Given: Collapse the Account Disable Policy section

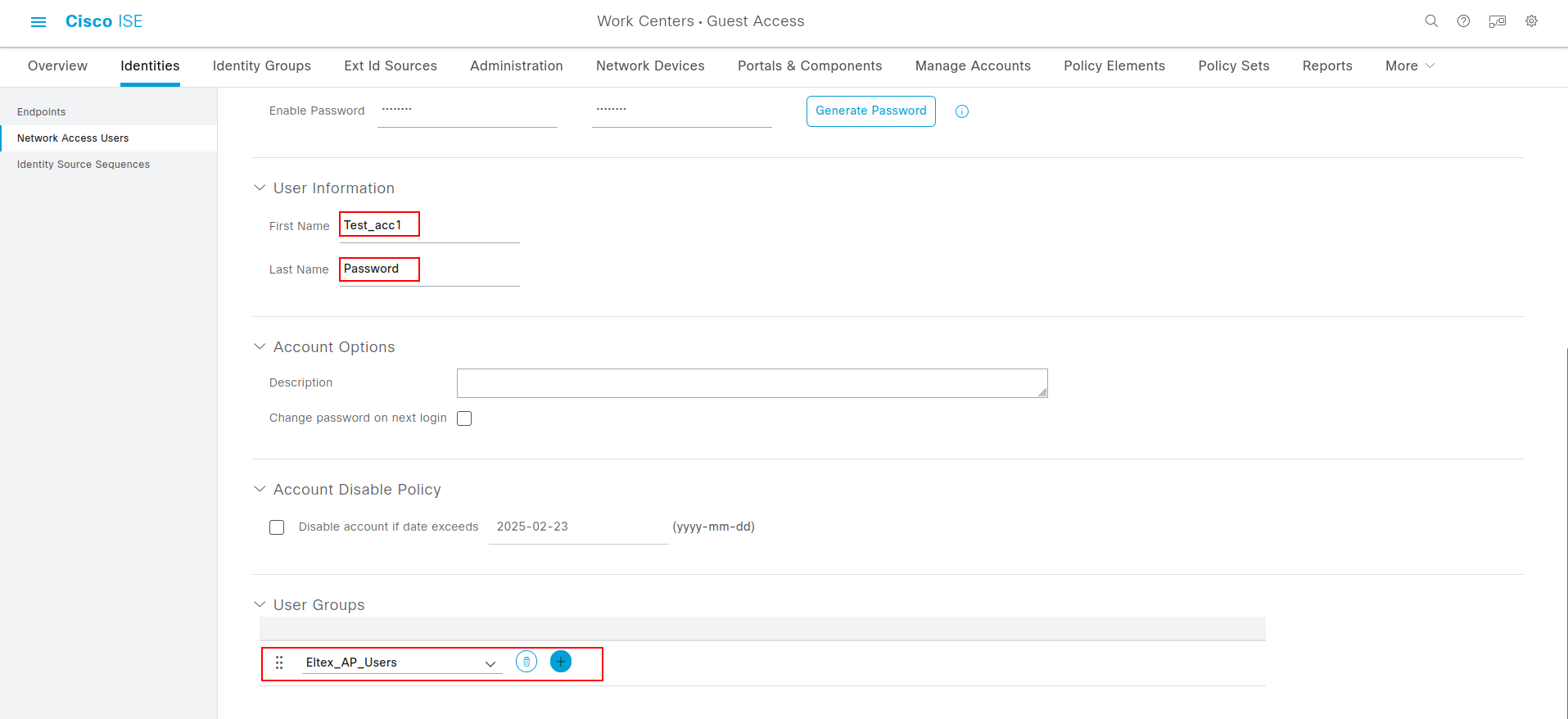Looking at the screenshot, I should [x=260, y=489].
